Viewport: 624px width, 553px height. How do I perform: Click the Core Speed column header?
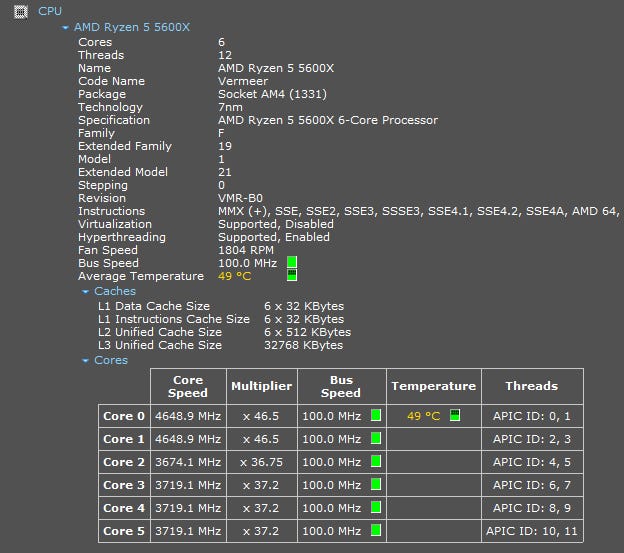coord(188,386)
